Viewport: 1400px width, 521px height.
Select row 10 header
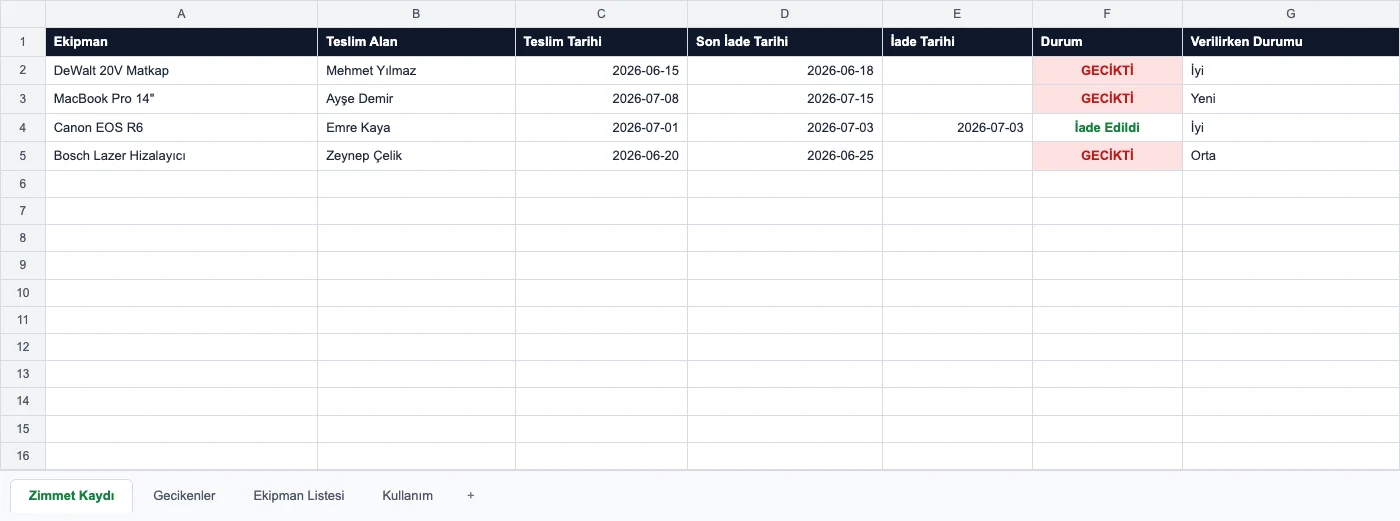tap(23, 293)
